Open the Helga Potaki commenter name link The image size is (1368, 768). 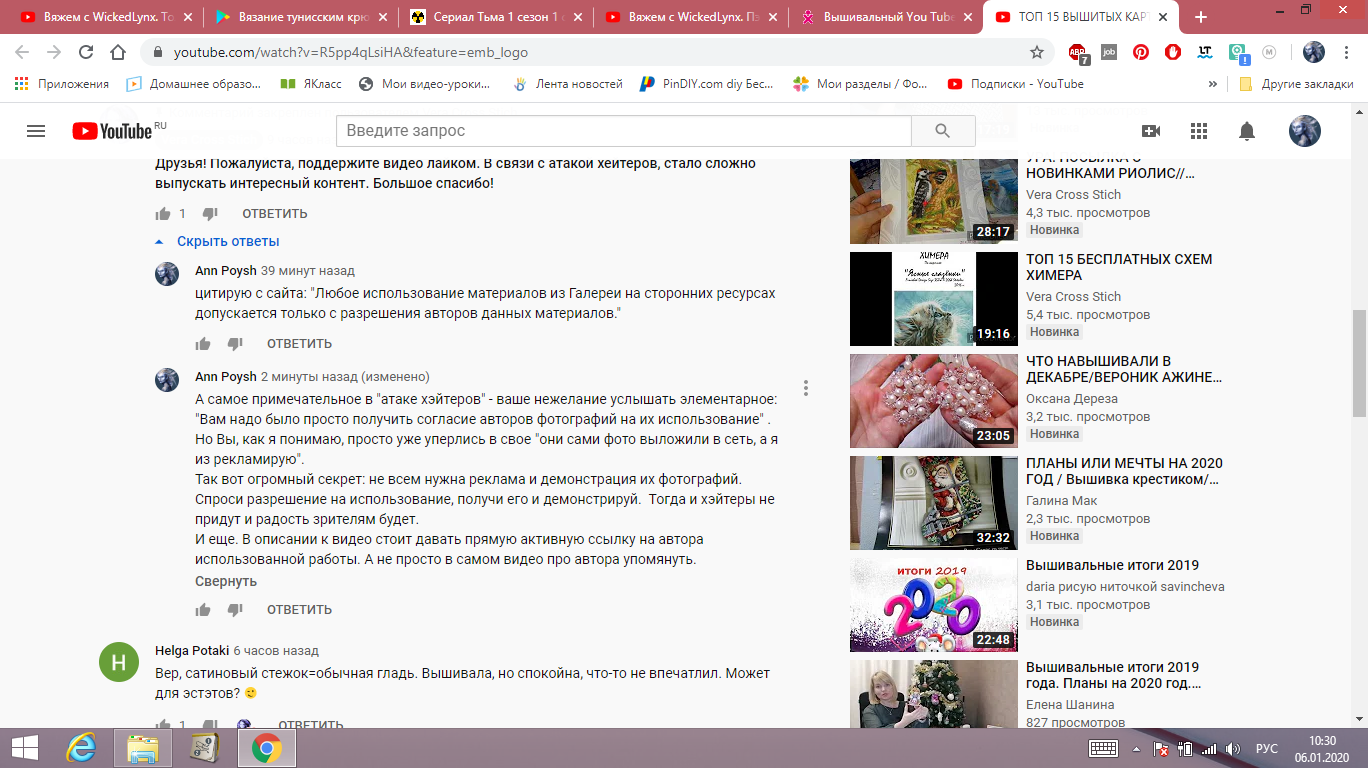pos(192,651)
